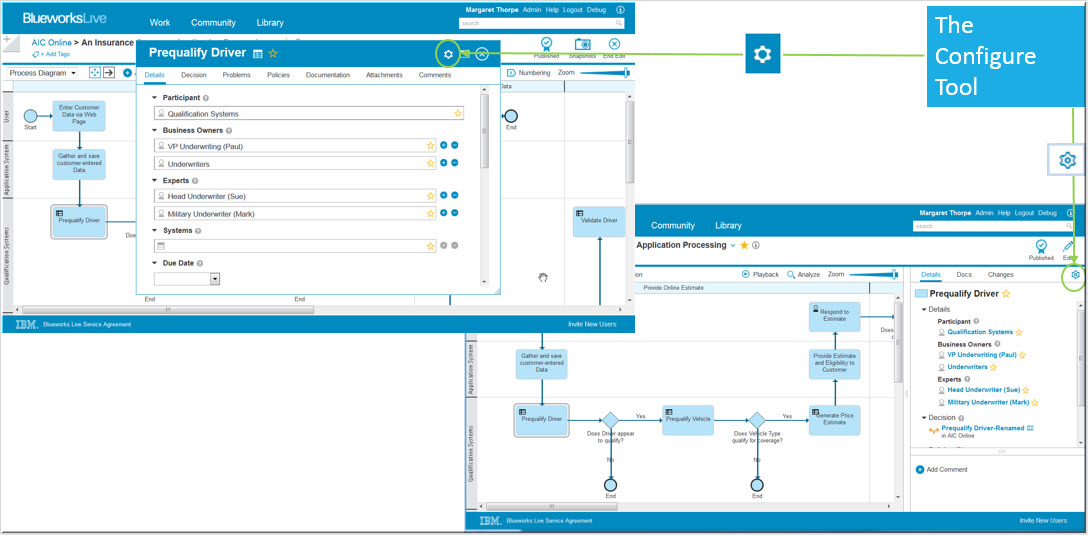This screenshot has height=536, width=1089.
Task: Switch to the Decision tab in dialog
Action: (194, 75)
